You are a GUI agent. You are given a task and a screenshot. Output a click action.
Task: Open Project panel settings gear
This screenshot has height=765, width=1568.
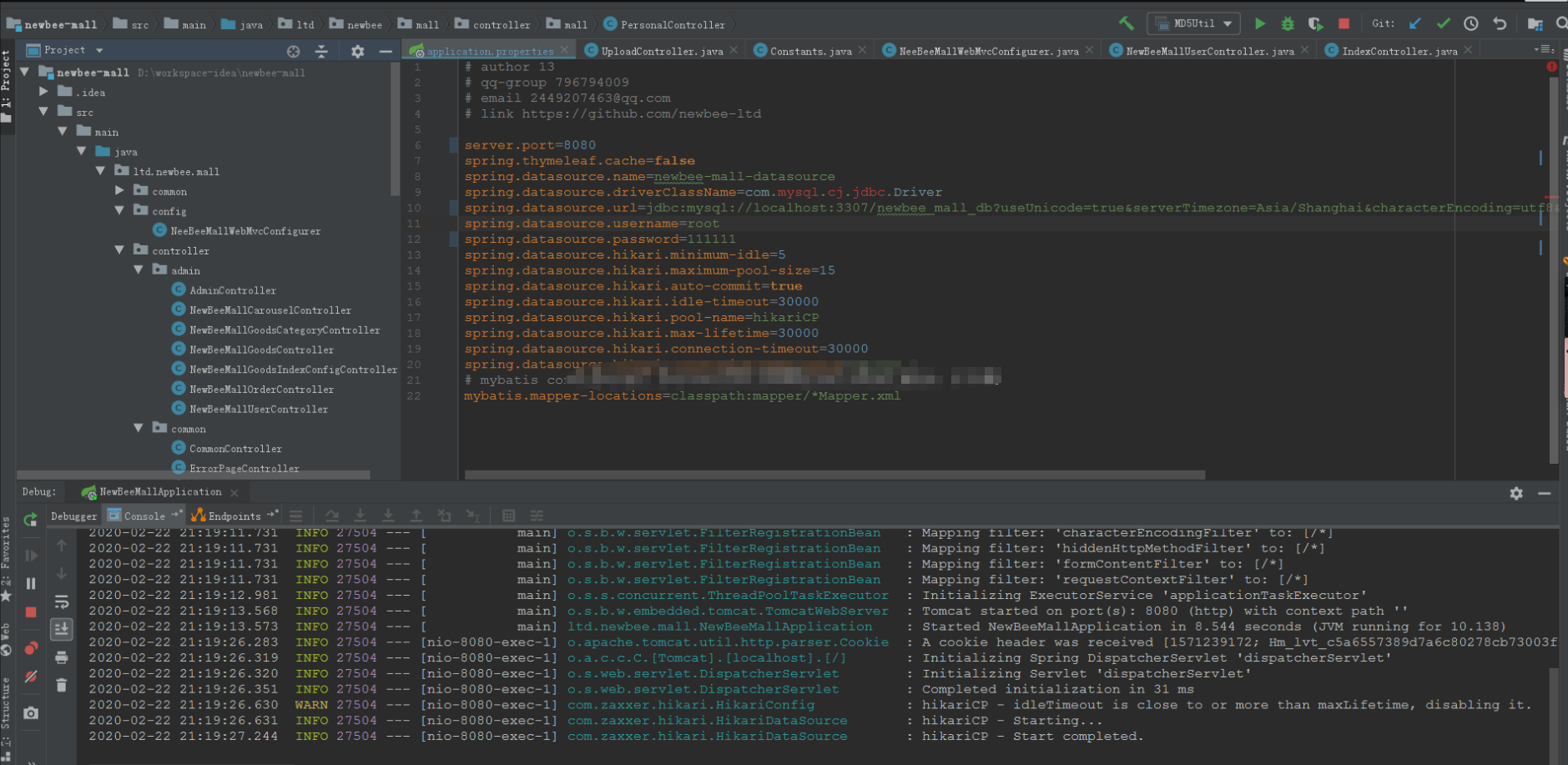(x=357, y=51)
